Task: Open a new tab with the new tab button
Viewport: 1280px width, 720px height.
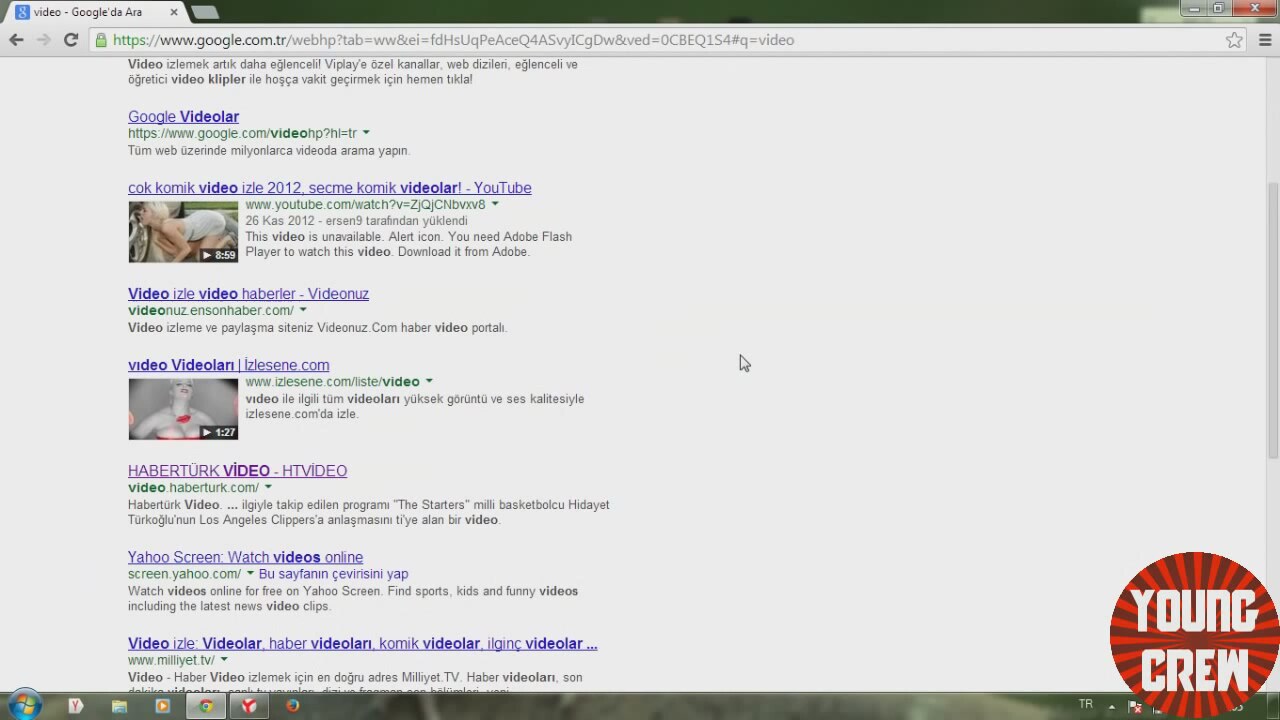Action: coord(205,12)
